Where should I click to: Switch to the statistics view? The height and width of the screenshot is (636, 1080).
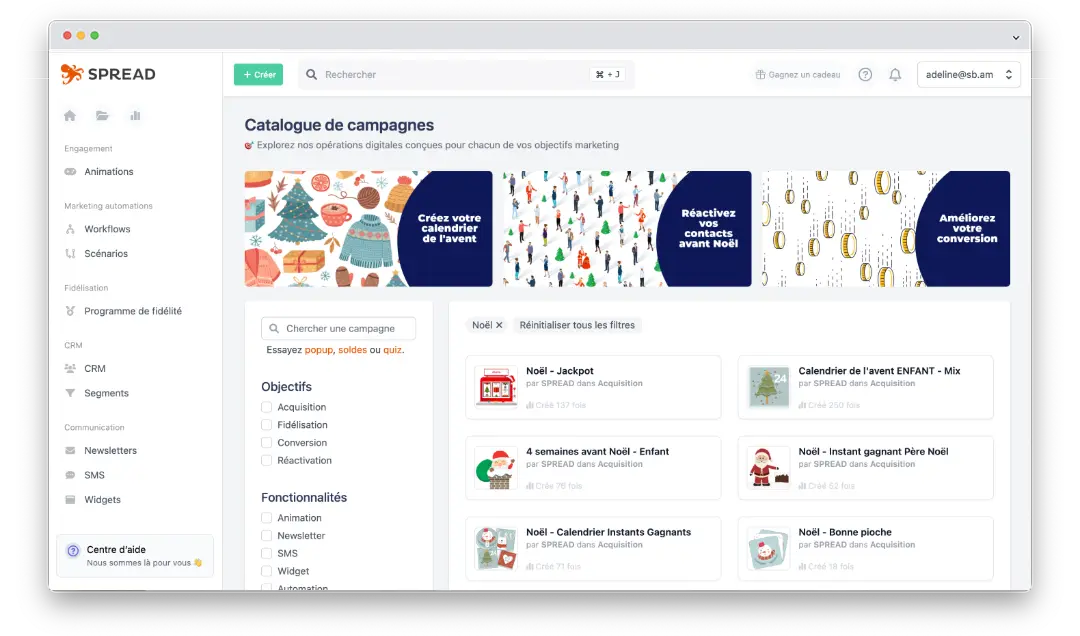(x=135, y=115)
